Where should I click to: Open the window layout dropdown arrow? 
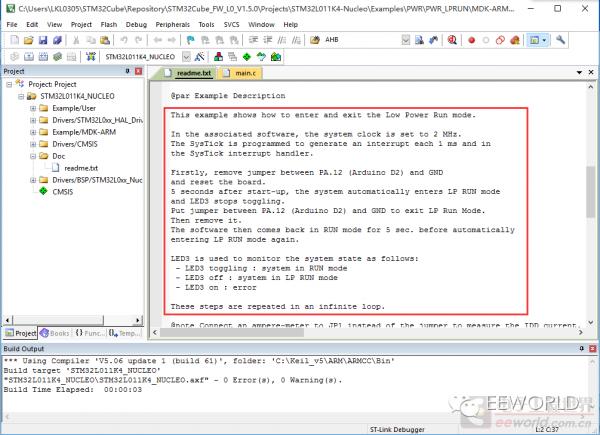click(x=544, y=40)
